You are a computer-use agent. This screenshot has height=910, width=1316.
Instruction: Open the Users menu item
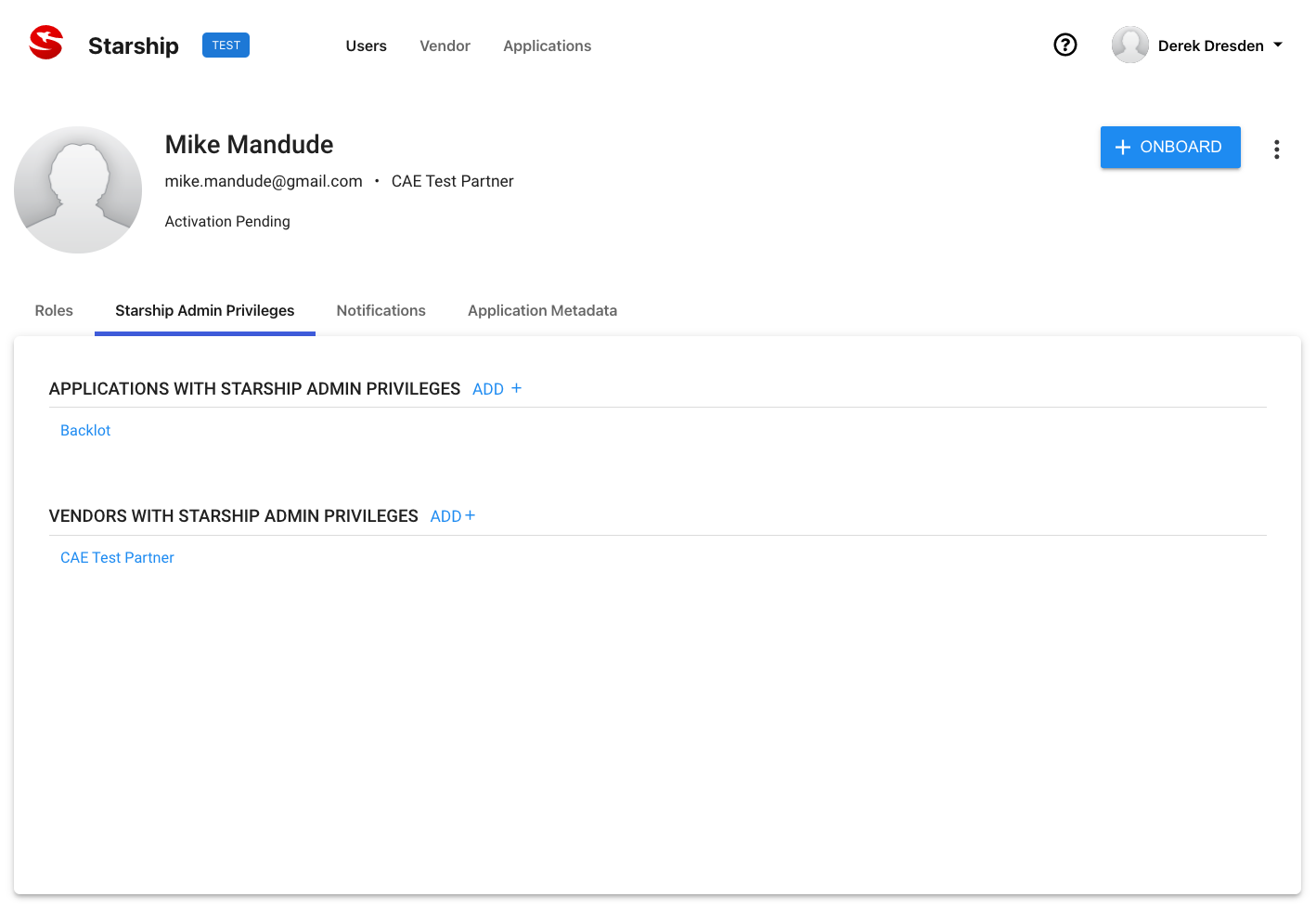[x=366, y=45]
